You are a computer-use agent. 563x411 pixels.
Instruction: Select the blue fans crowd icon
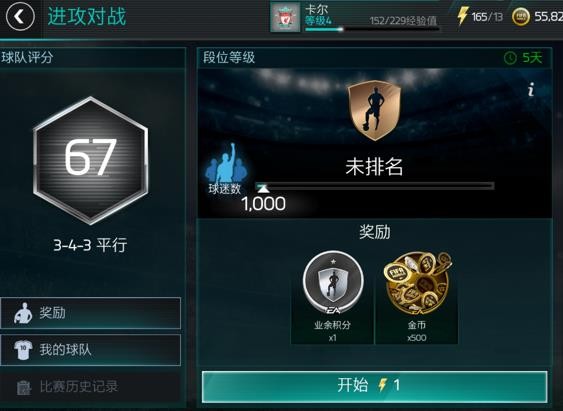click(x=226, y=163)
